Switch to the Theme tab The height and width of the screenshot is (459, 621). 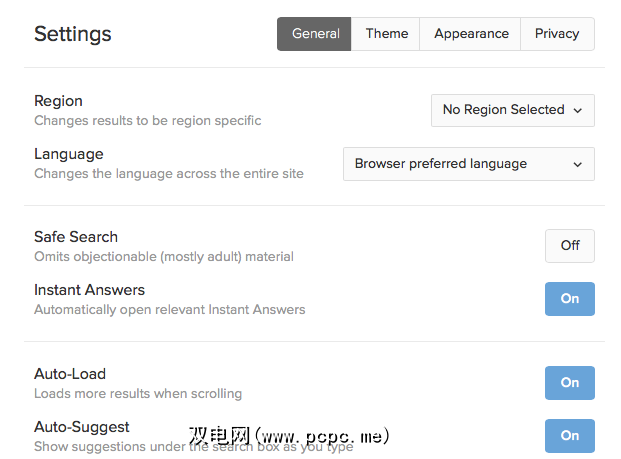tap(386, 34)
